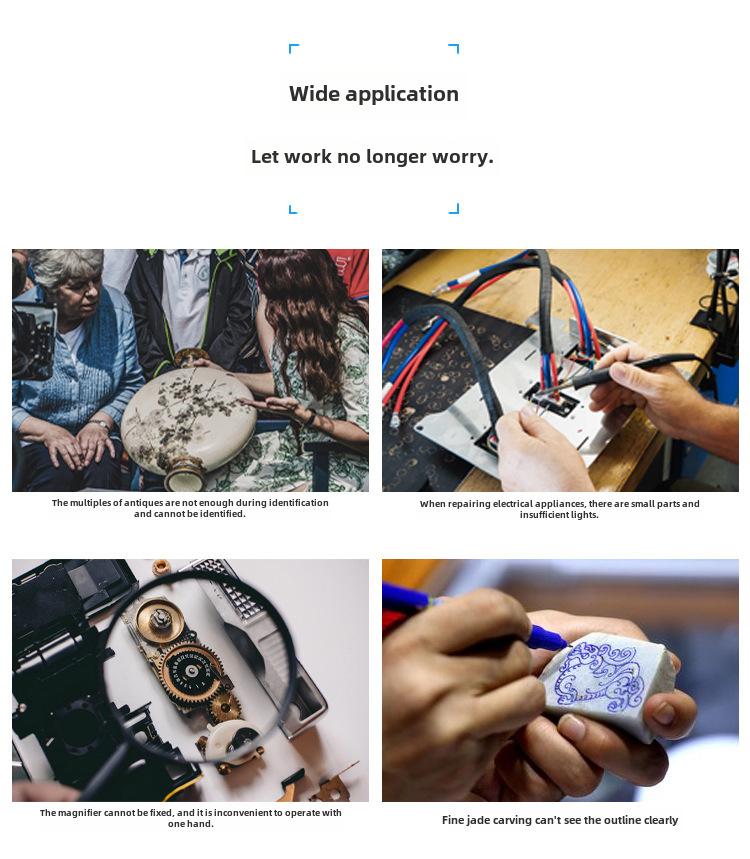Click the bottom-right blue corner bracket

click(x=454, y=209)
